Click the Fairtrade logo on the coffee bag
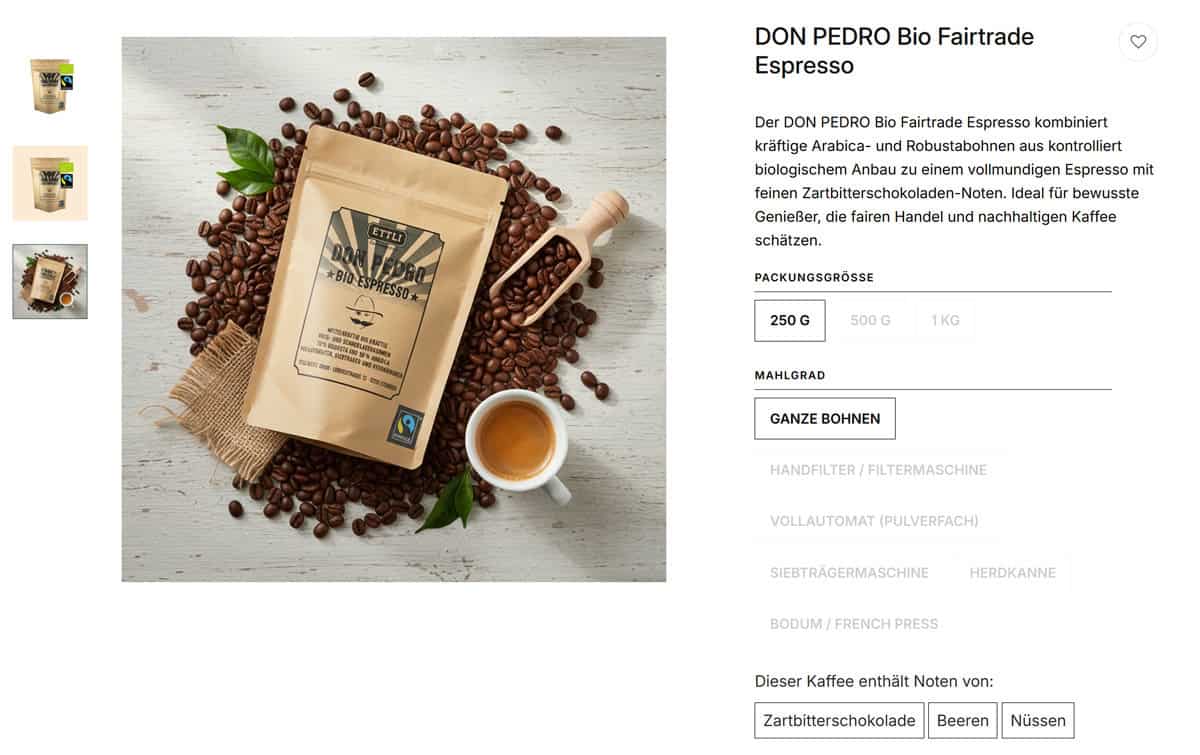 coord(407,425)
